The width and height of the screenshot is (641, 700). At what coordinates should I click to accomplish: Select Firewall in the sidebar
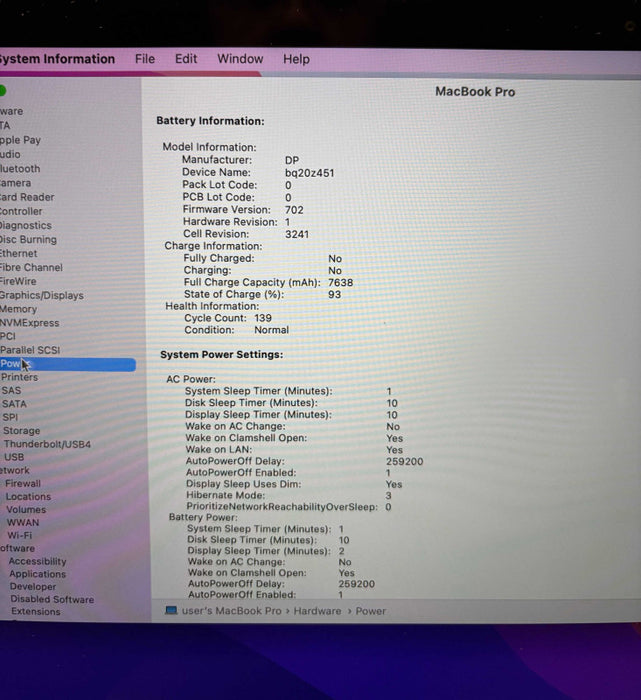click(23, 483)
